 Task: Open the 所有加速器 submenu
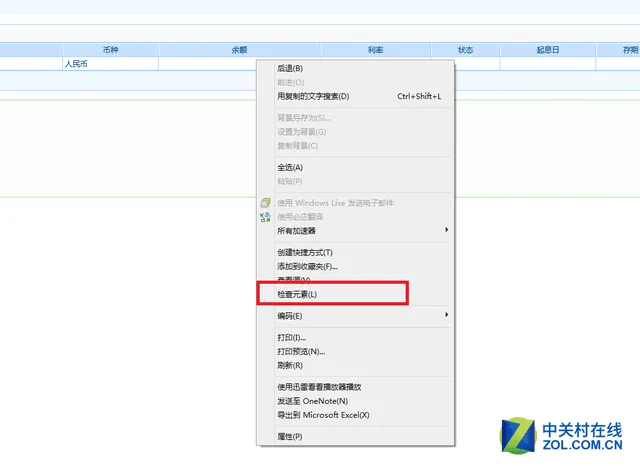(x=355, y=231)
